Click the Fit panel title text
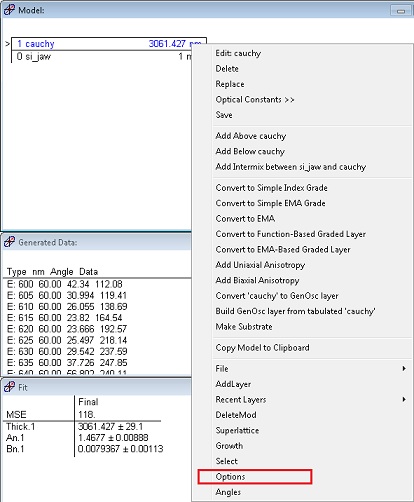This screenshot has height=502, width=414. point(23,387)
